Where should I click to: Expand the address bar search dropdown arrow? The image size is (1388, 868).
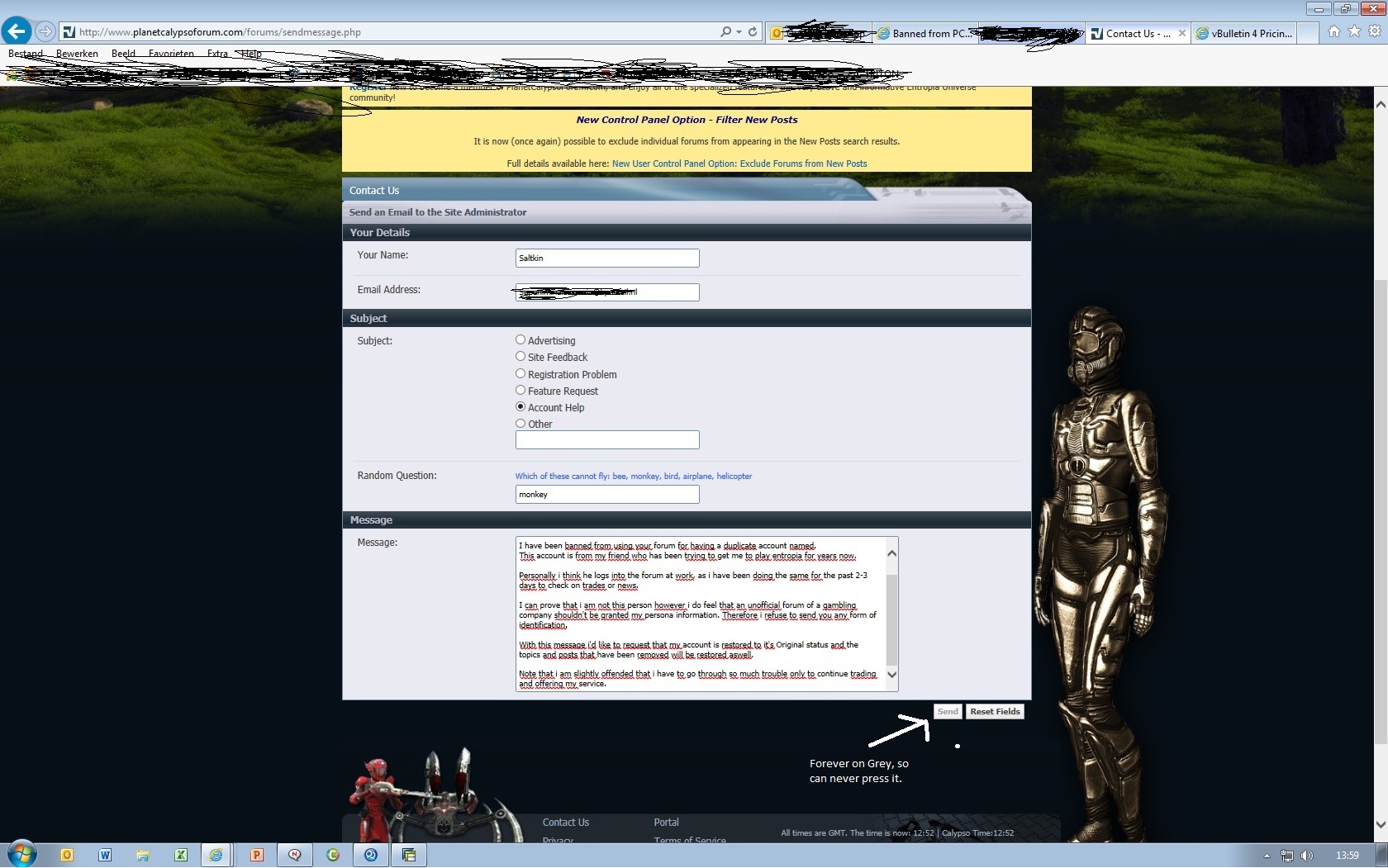pos(739,32)
